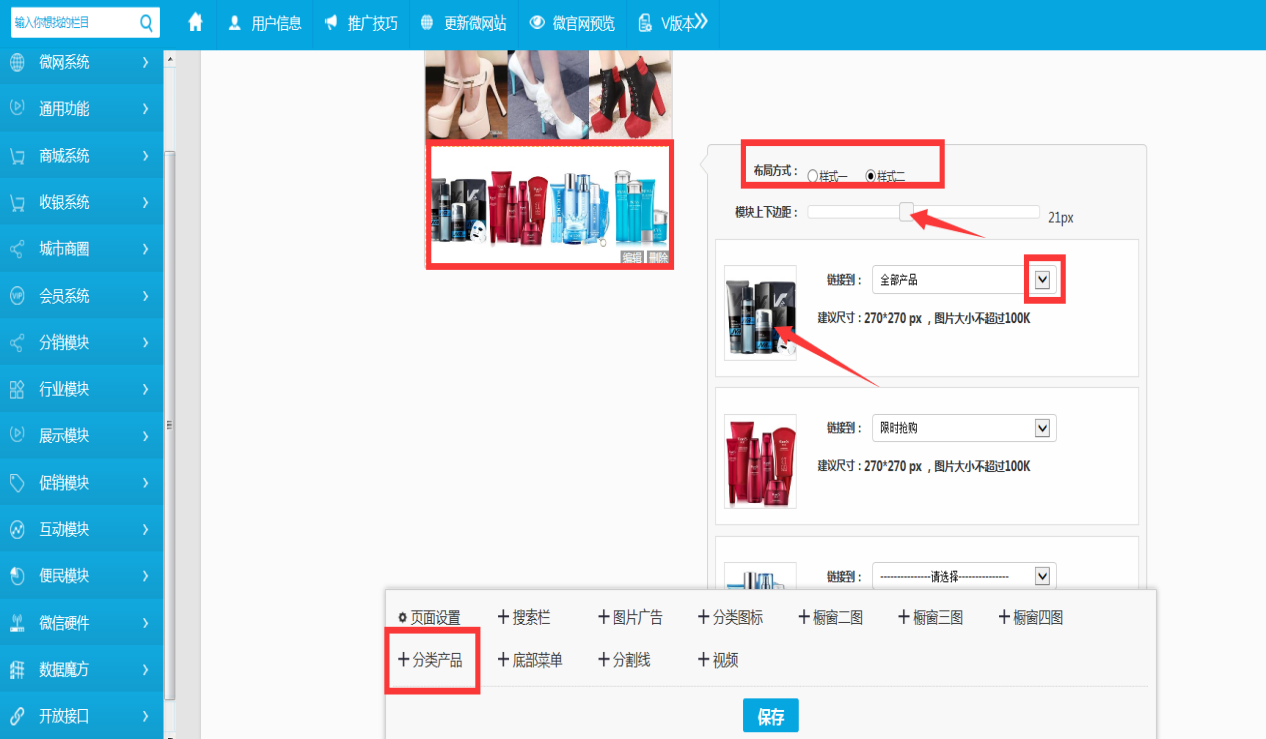
Task: Select the 样式一 layout radio button
Action: [812, 176]
